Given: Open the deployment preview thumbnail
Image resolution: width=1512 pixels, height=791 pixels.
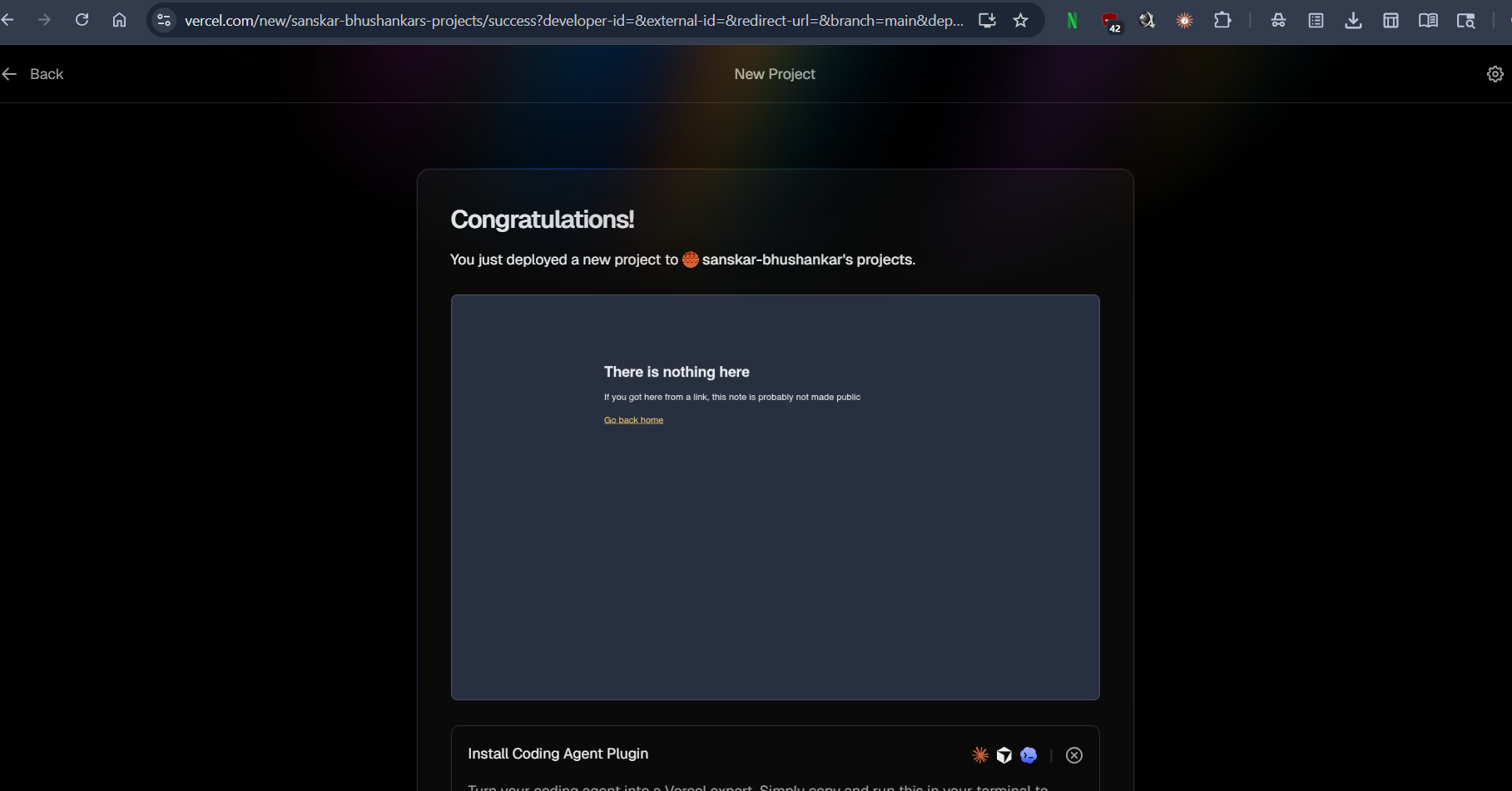Looking at the screenshot, I should (776, 497).
